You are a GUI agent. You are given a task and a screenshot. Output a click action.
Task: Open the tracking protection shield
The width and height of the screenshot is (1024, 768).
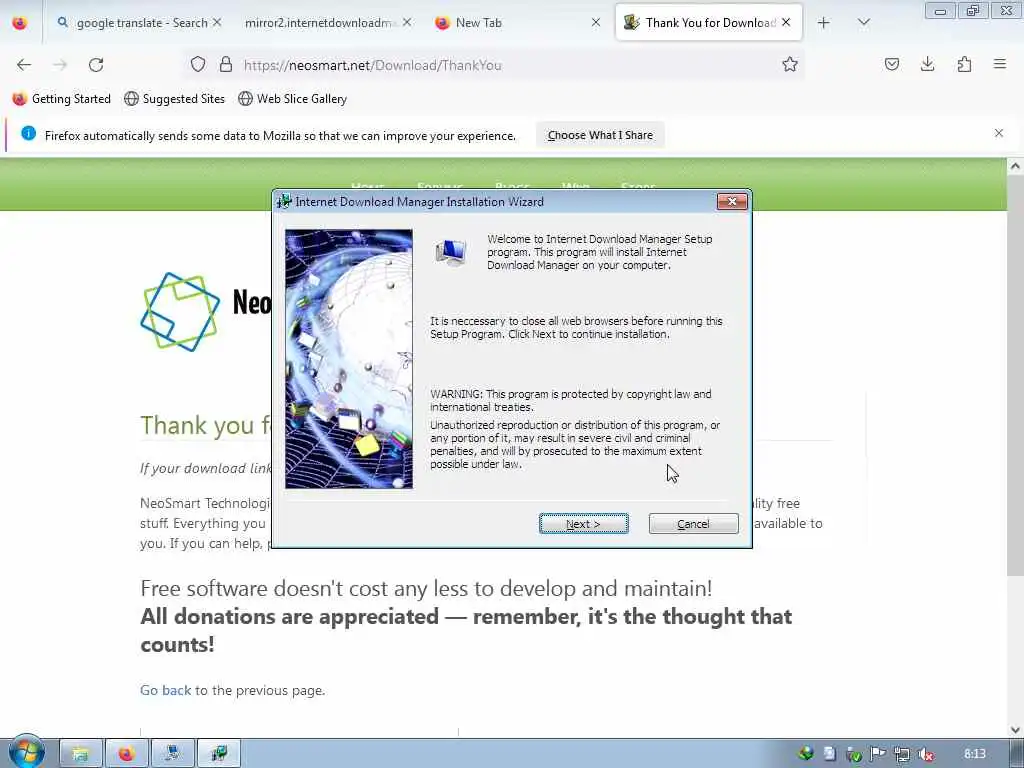(198, 64)
